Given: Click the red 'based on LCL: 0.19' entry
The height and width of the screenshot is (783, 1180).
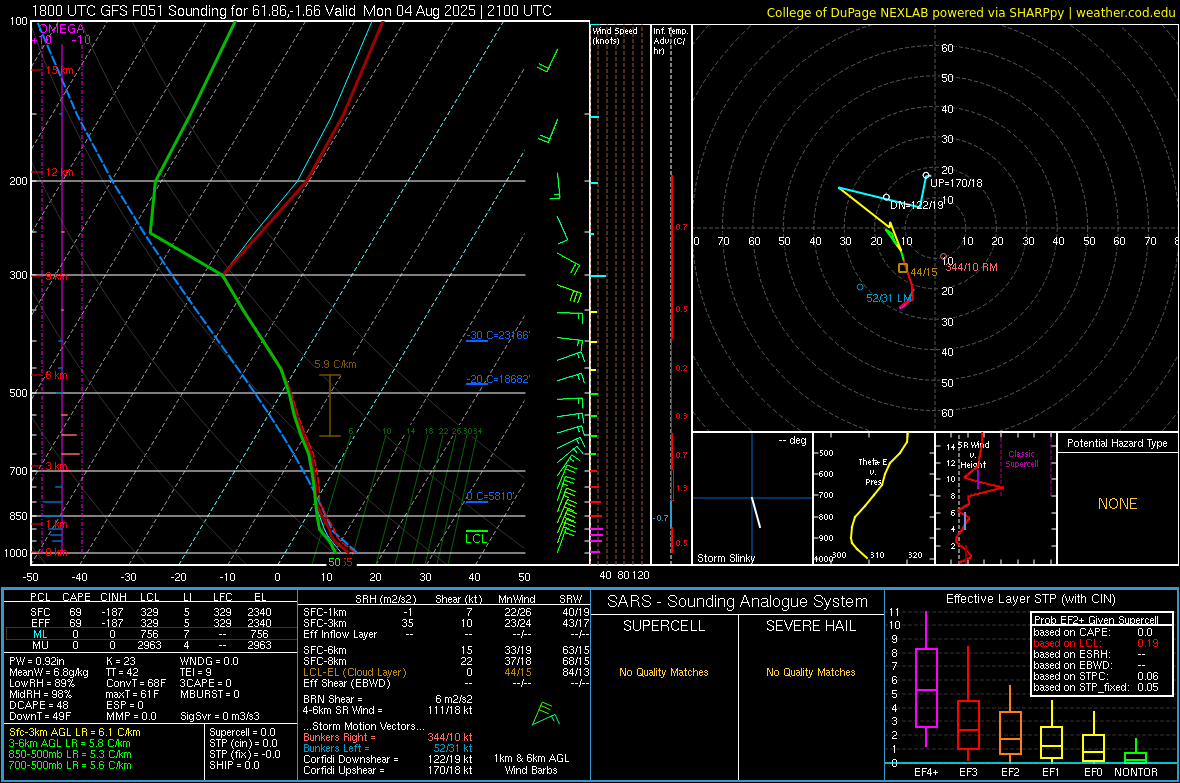Looking at the screenshot, I should pos(1096,643).
